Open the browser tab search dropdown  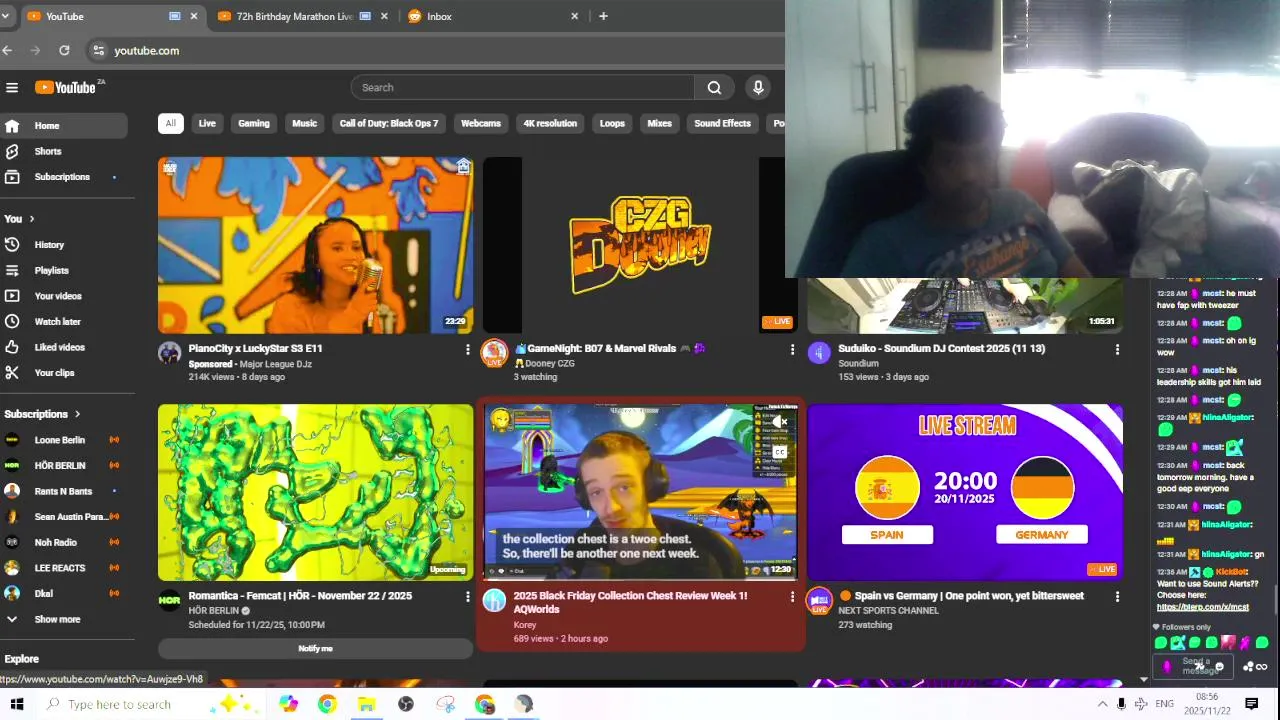click(5, 16)
